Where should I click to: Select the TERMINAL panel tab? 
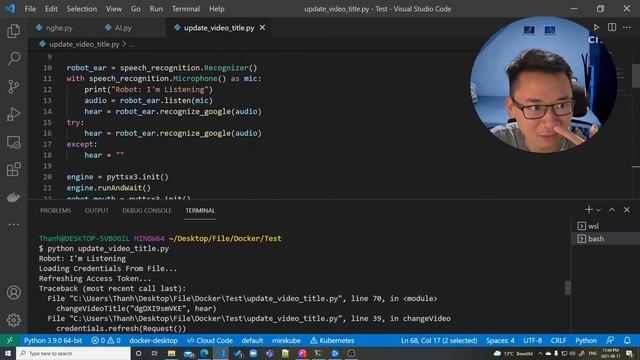[200, 211]
